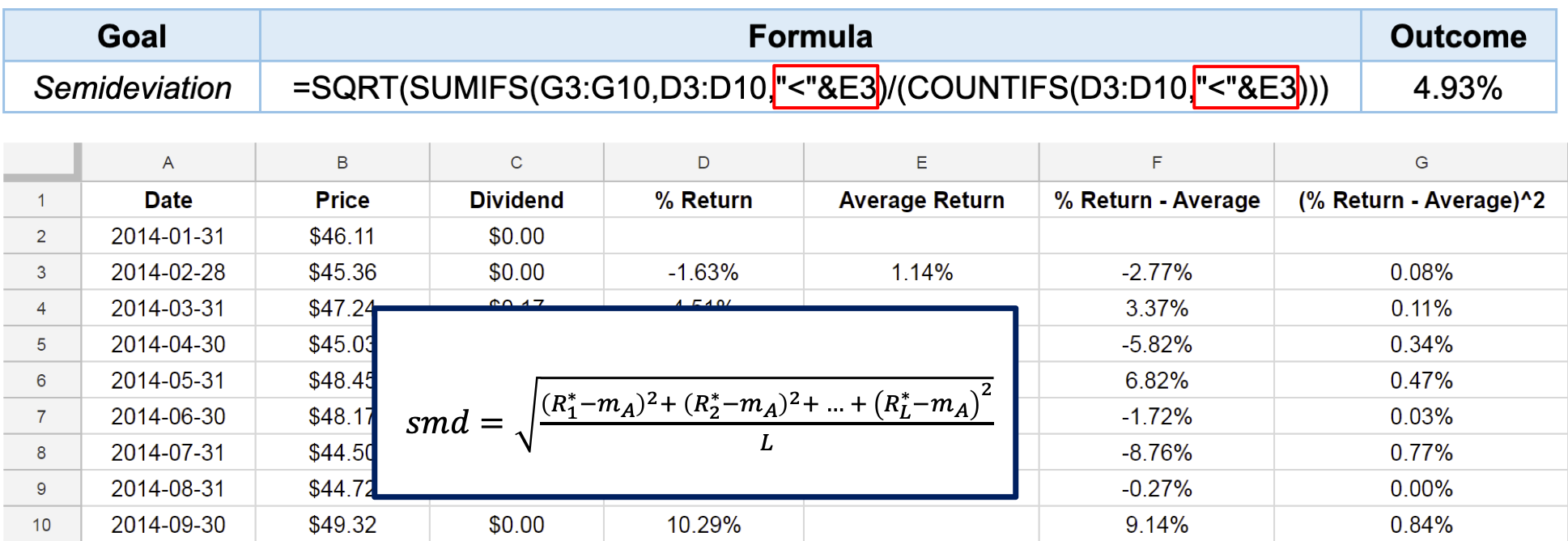Select column A header

168,162
